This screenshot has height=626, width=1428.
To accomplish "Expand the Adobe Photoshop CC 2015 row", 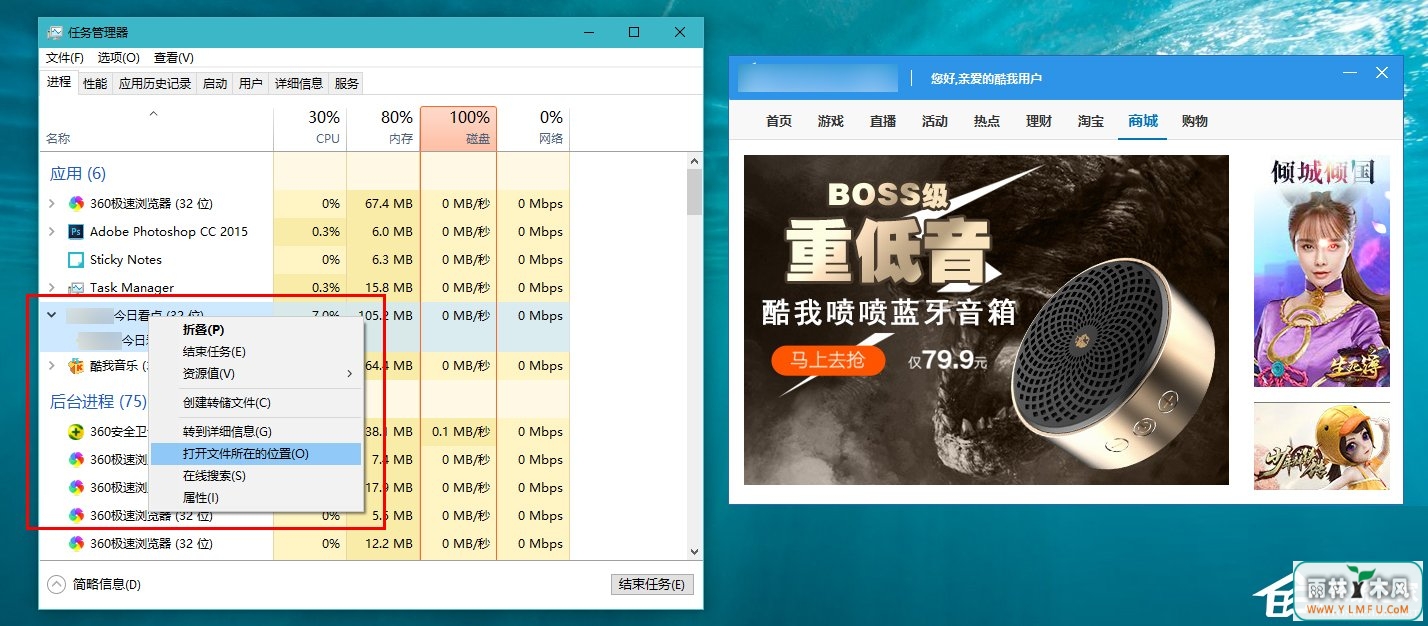I will (52, 231).
